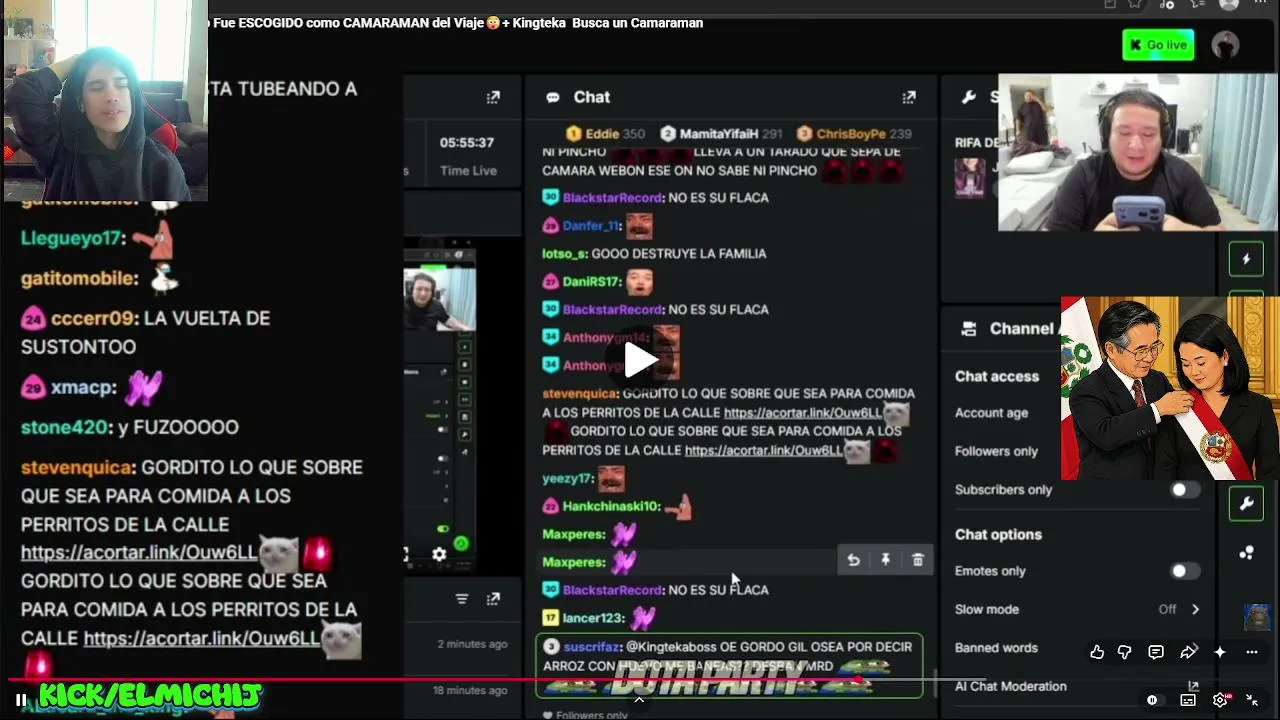Image resolution: width=1280 pixels, height=720 pixels.
Task: Click the DaniRS17 username in chat
Action: coord(592,282)
